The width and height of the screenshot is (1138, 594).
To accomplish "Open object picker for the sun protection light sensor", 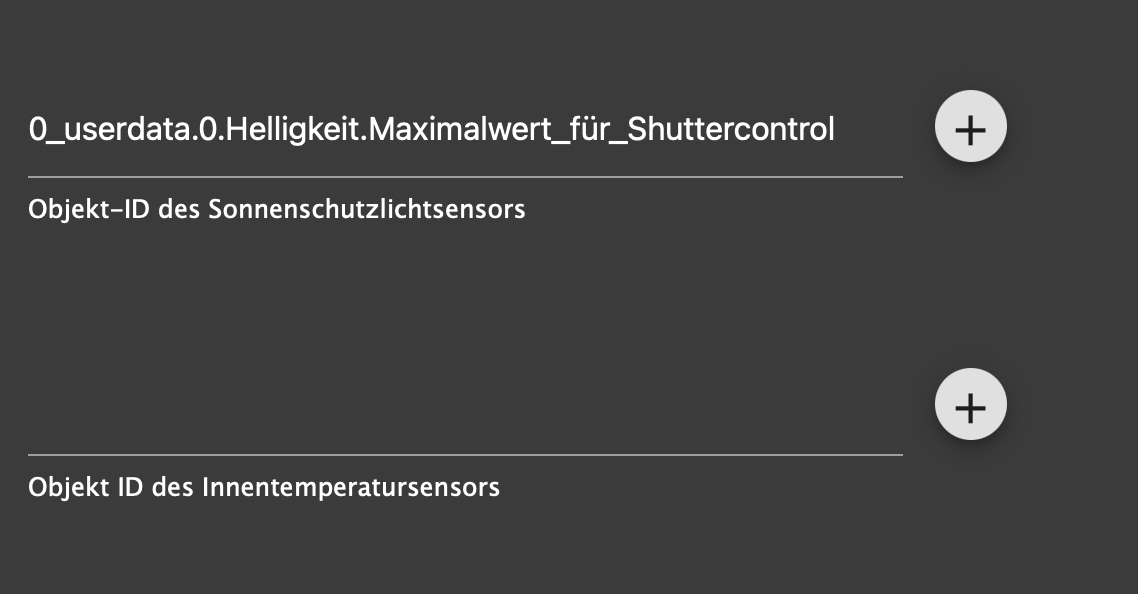I will point(970,127).
